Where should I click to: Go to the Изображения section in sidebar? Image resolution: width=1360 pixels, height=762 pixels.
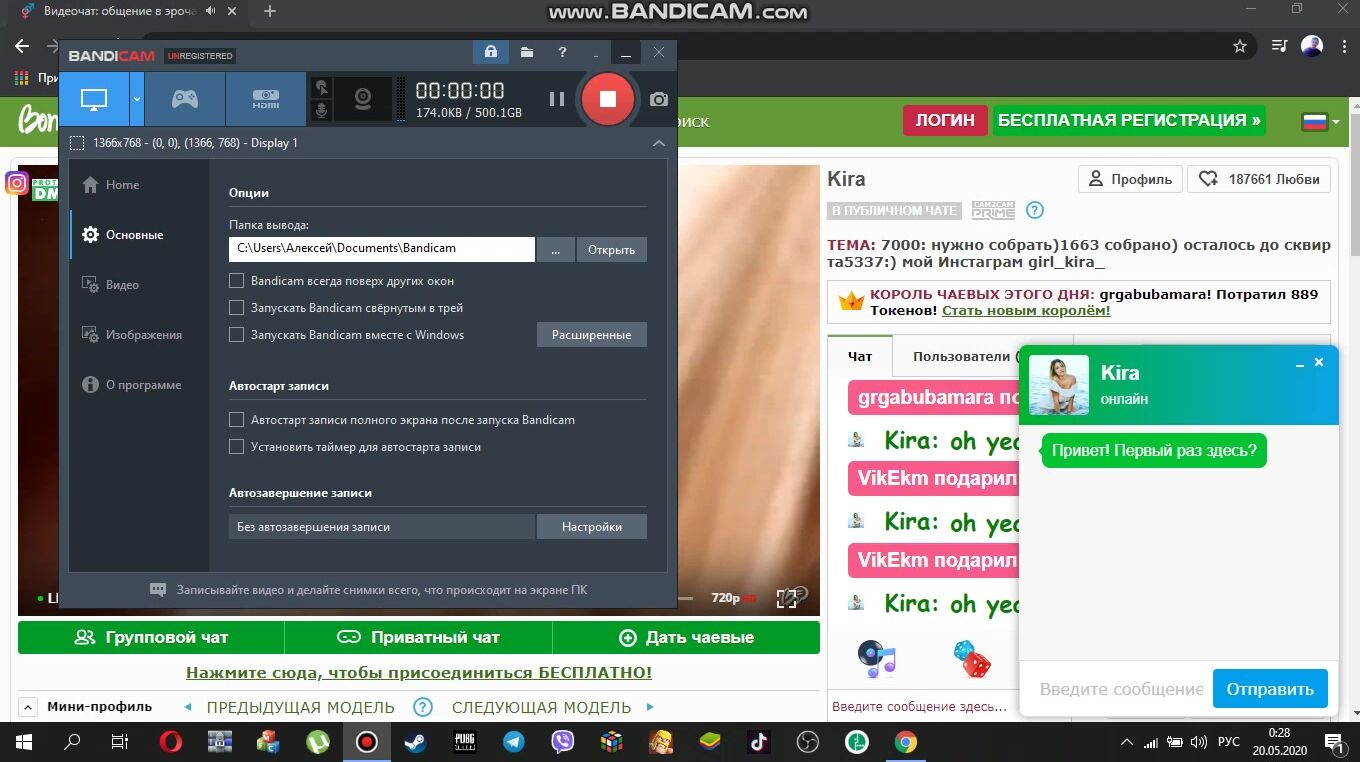(143, 335)
